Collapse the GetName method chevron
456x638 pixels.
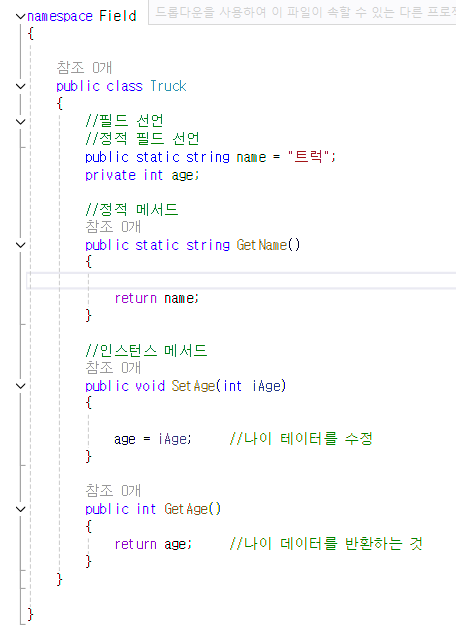20,245
